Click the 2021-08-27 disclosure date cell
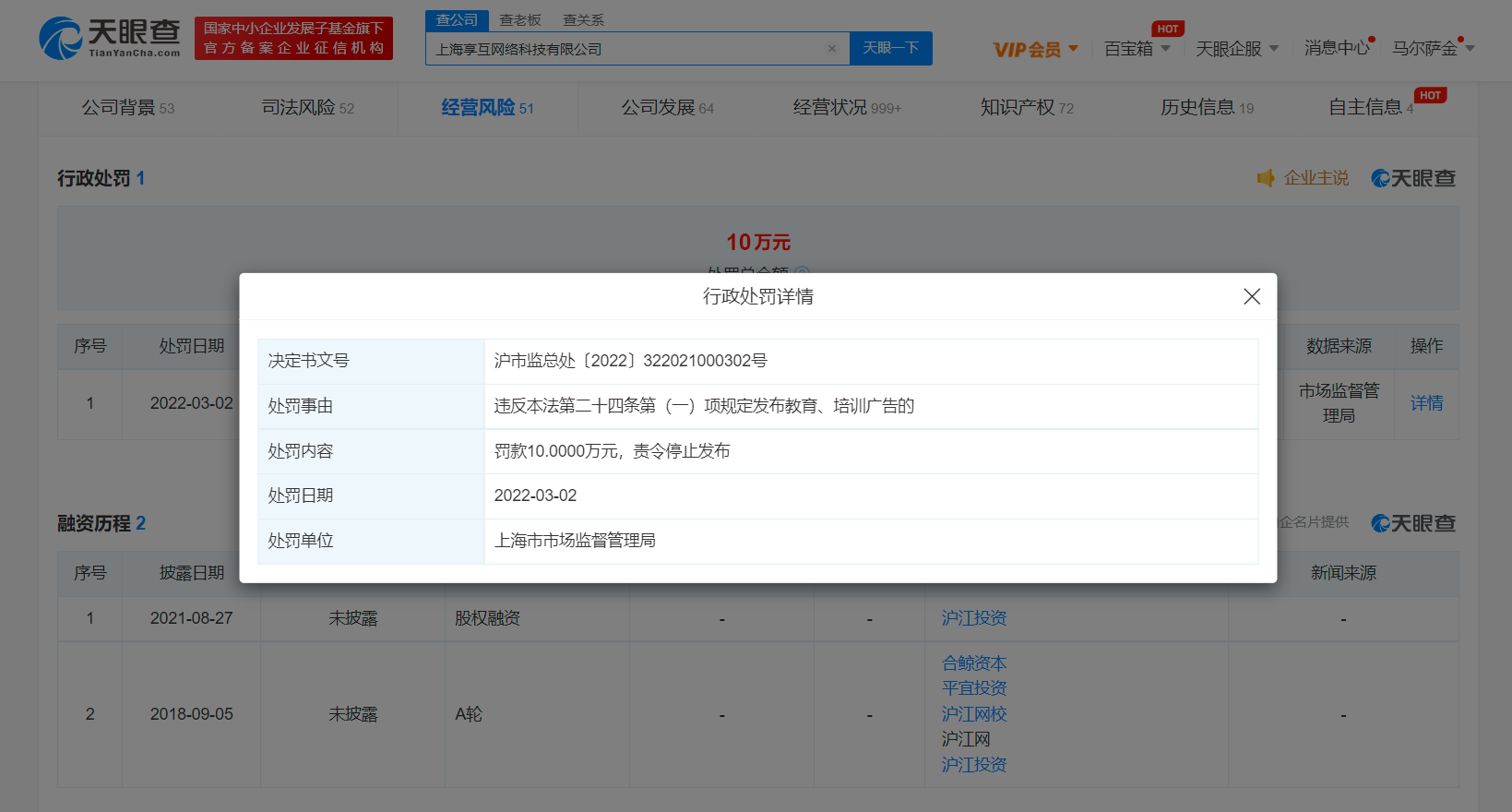This screenshot has height=812, width=1512. (x=192, y=618)
